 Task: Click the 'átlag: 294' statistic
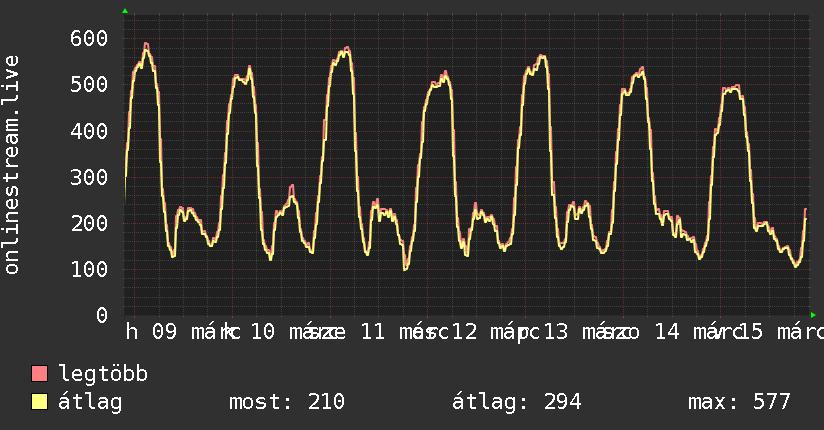click(517, 402)
